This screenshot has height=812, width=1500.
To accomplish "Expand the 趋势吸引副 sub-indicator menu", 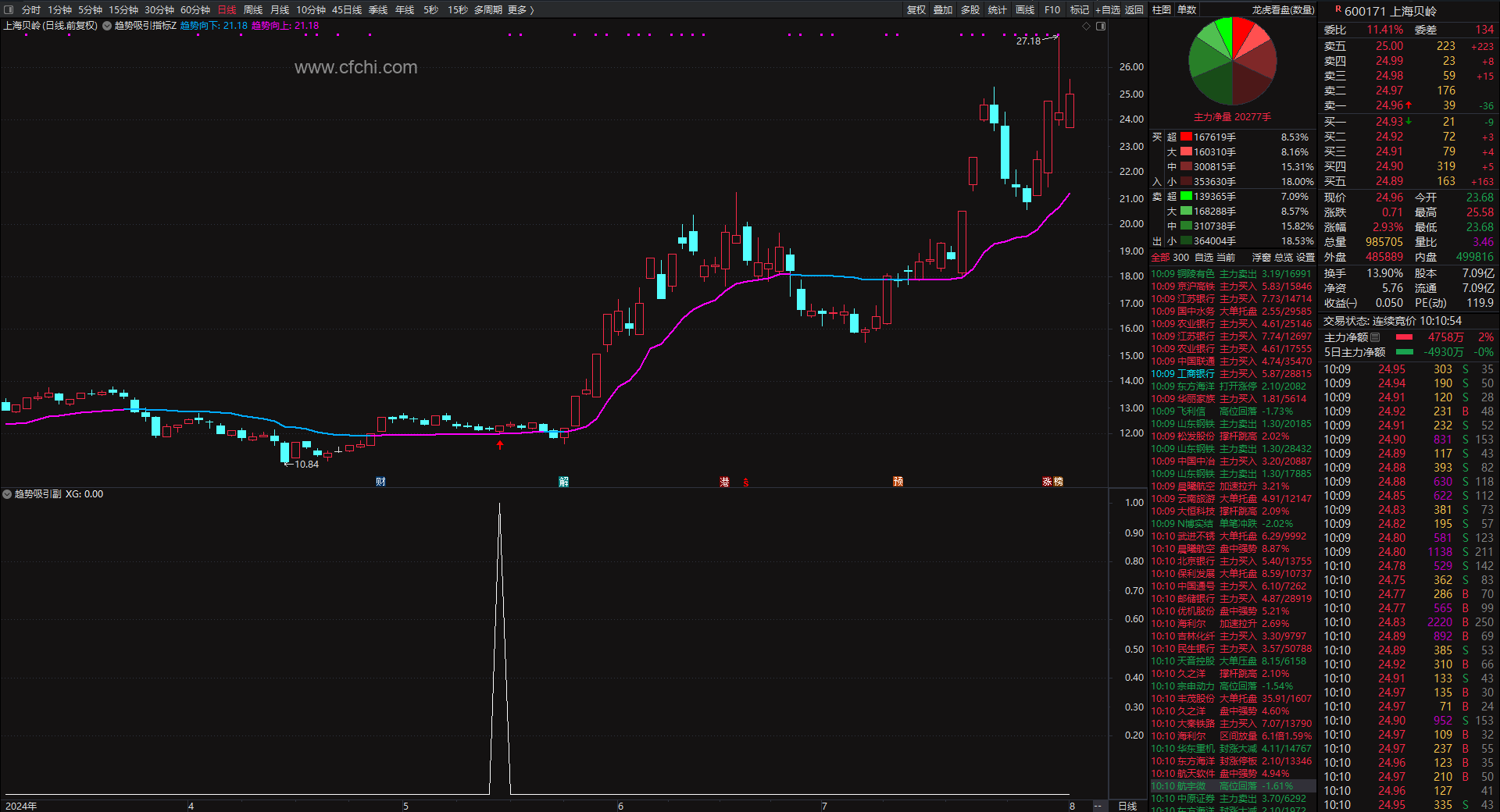I will (x=7, y=494).
